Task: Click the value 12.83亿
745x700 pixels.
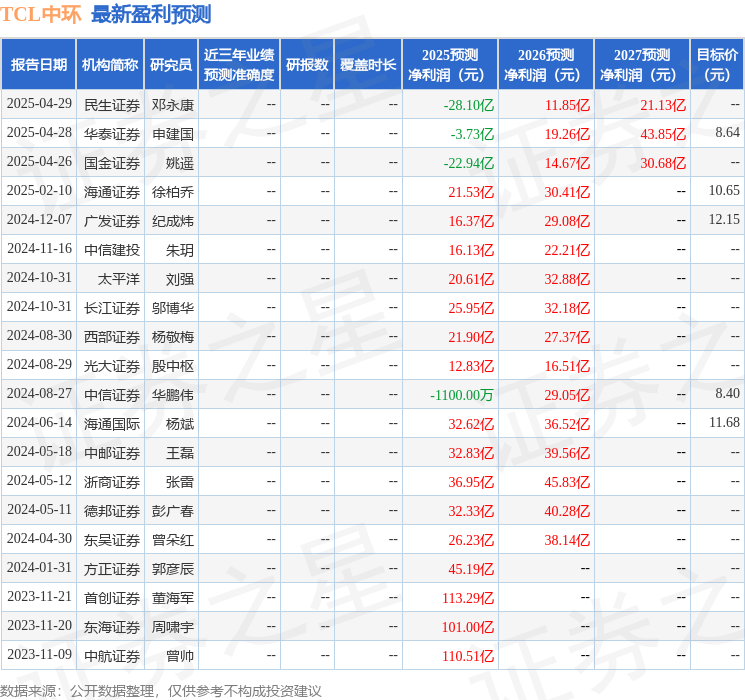Action: click(471, 366)
